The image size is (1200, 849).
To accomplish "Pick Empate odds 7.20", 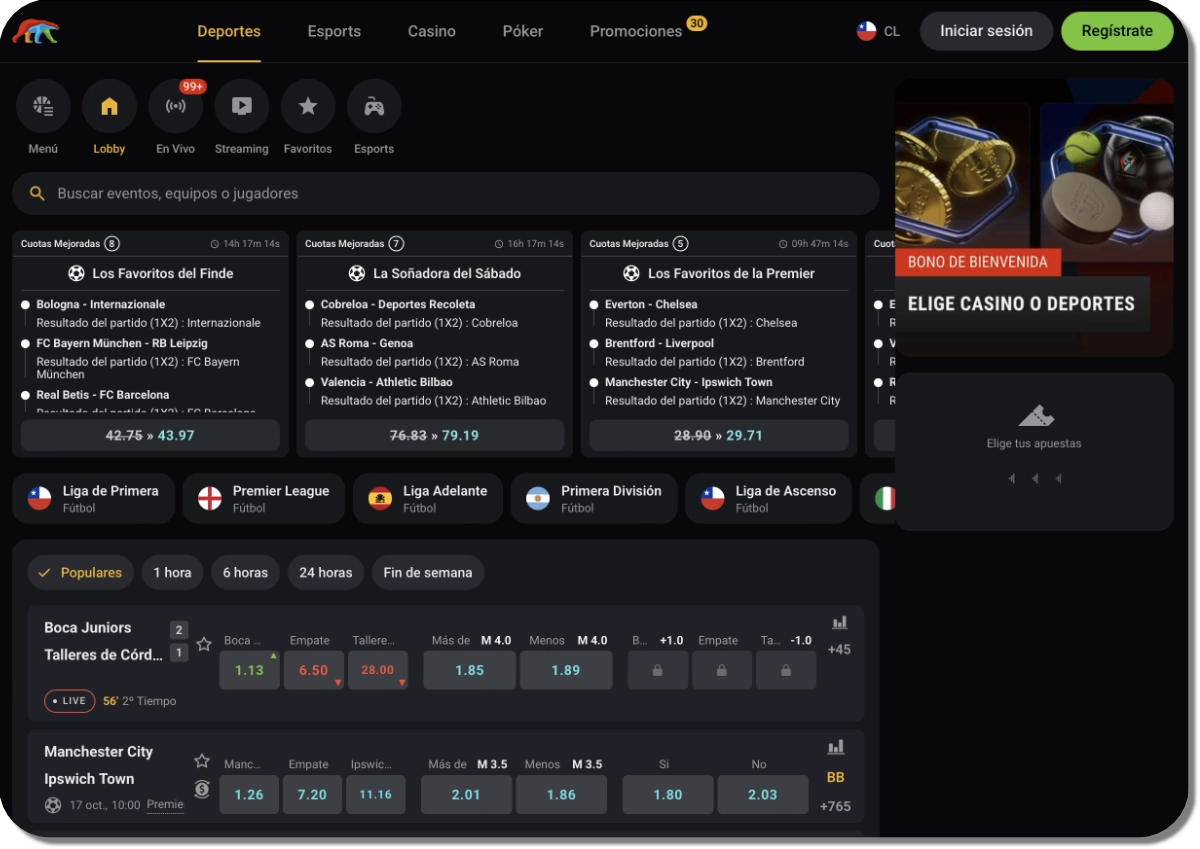I will (312, 795).
